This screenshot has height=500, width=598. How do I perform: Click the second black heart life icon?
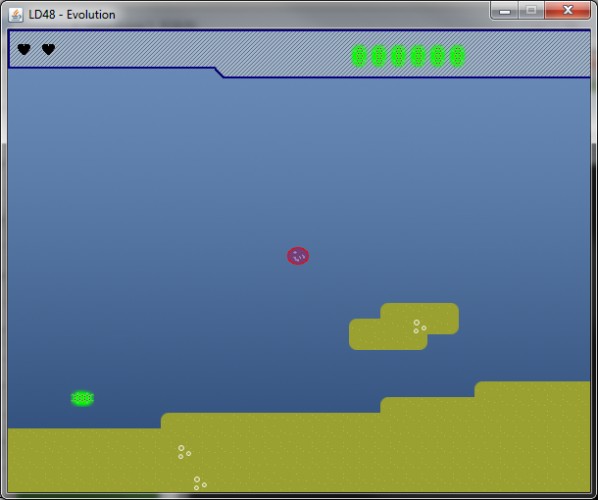point(48,49)
